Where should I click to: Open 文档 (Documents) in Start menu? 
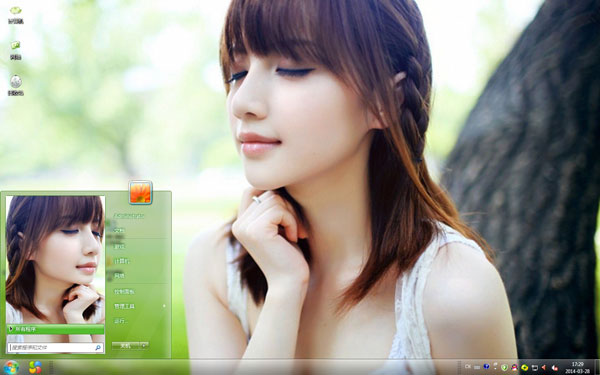pyautogui.click(x=120, y=230)
